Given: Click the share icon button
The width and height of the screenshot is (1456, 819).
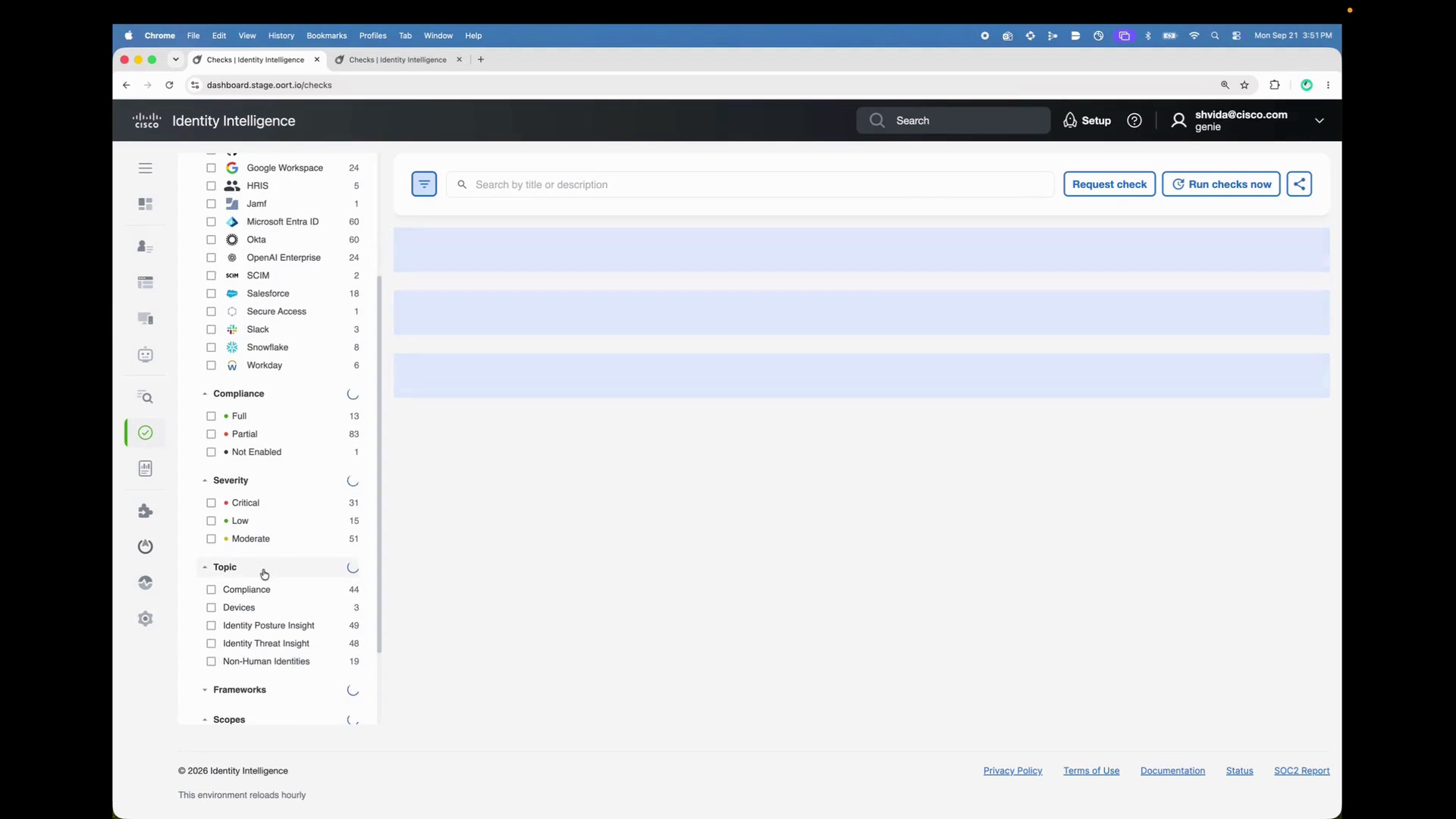Looking at the screenshot, I should (1299, 184).
